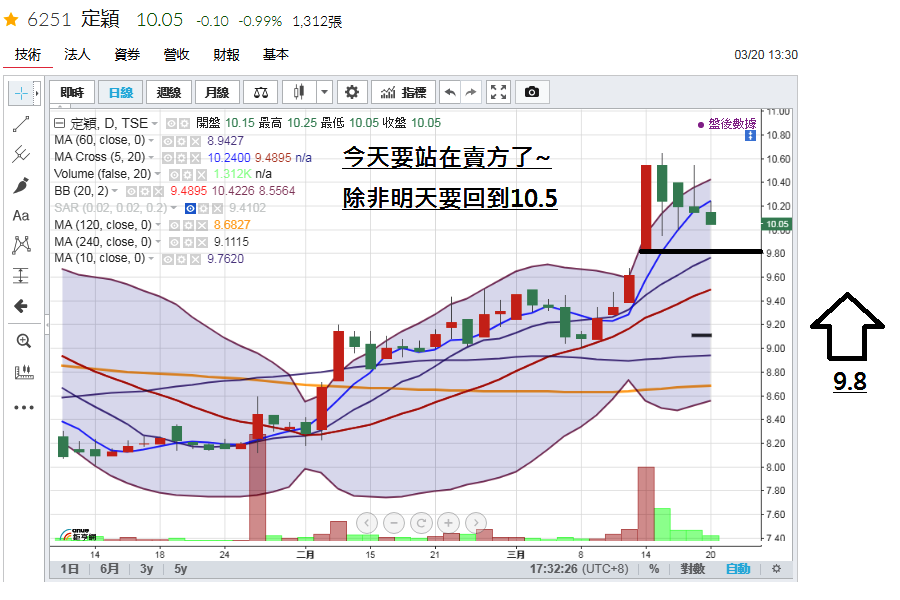Click the candlestick chart style icon
Viewport: 900px width, 600px height.
(299, 92)
